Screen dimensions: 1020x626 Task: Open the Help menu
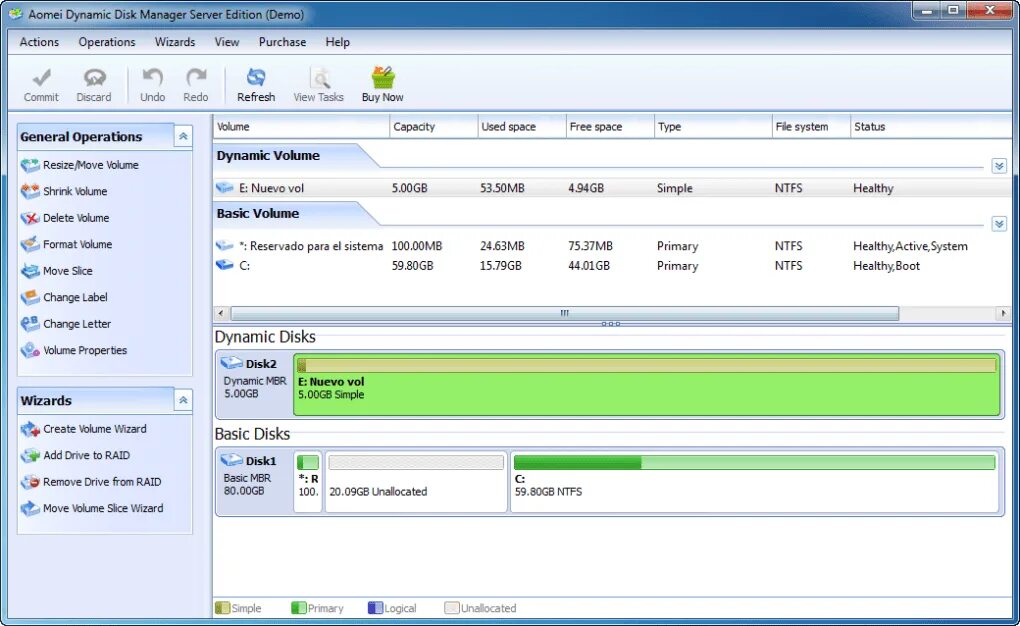tap(338, 42)
